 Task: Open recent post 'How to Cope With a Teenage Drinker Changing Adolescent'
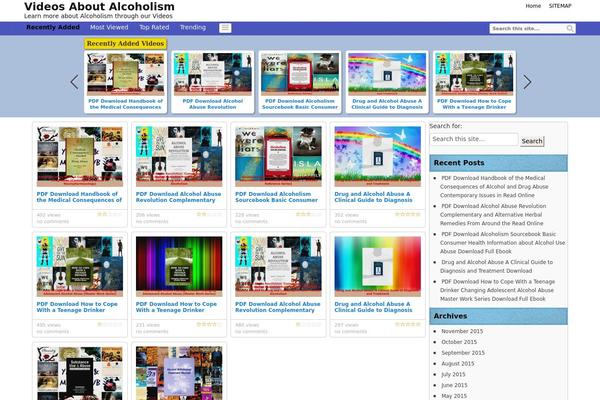pos(497,290)
